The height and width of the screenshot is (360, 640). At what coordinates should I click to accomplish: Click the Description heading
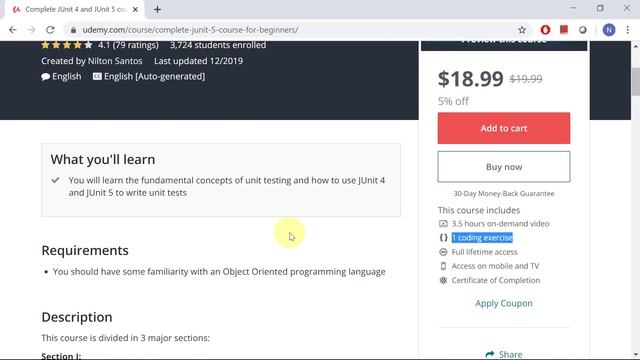[x=77, y=317]
